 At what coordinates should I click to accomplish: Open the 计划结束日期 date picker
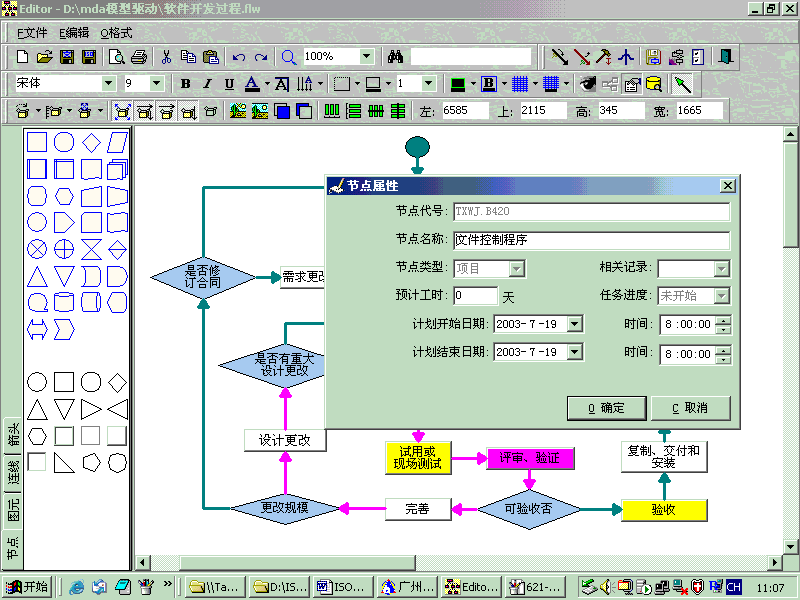[574, 352]
